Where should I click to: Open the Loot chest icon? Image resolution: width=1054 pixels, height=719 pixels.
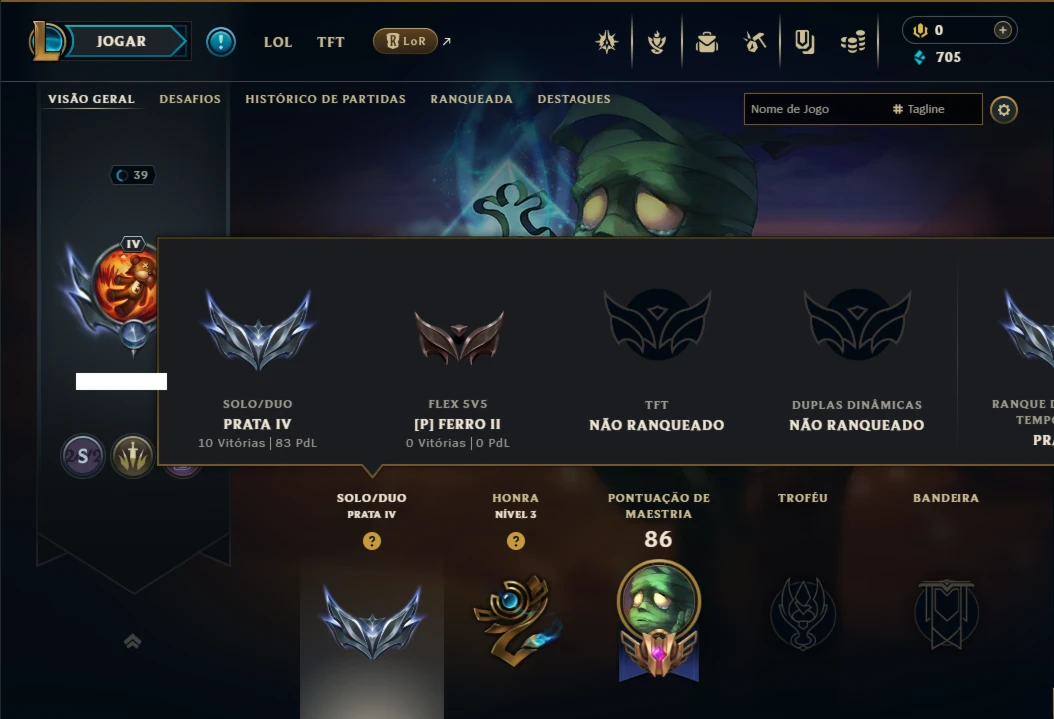(804, 42)
